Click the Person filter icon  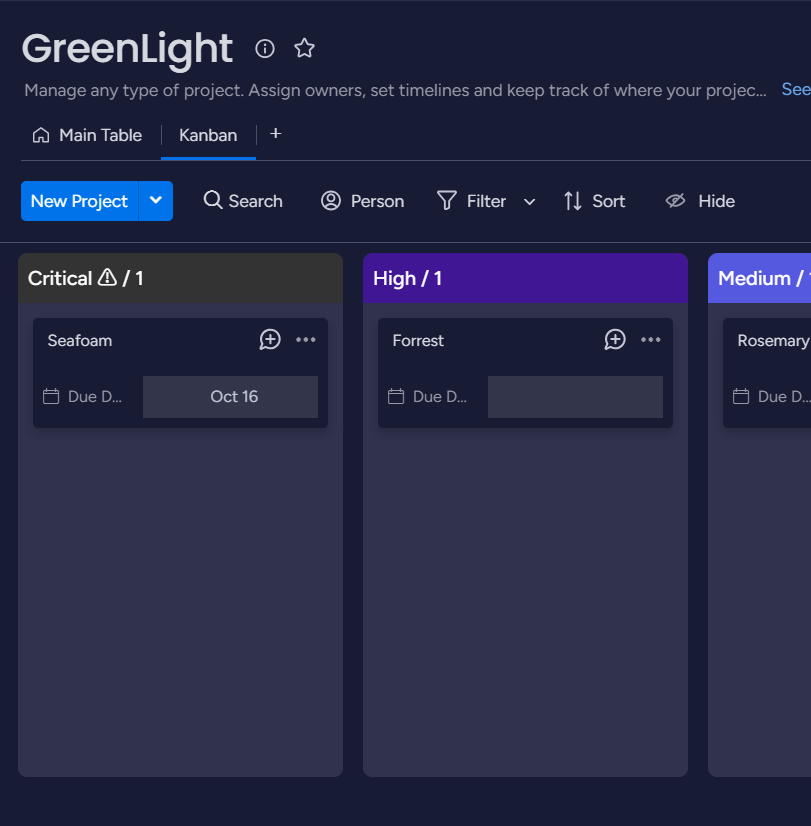[330, 201]
